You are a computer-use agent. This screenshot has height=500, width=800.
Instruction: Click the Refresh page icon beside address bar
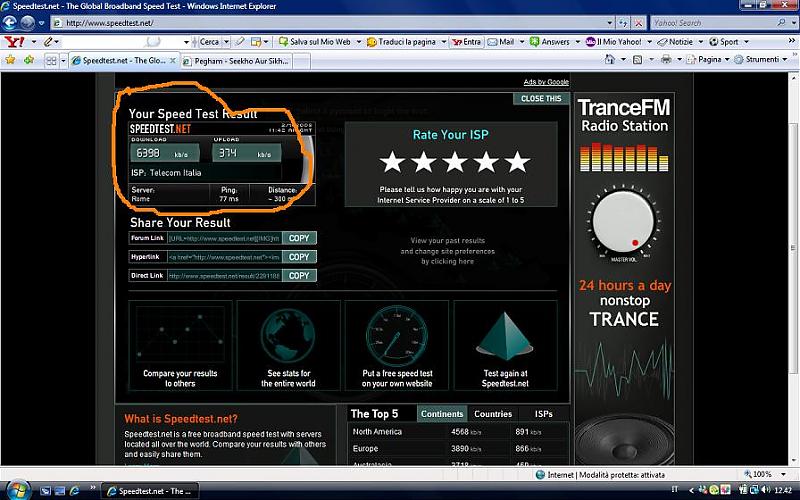tap(623, 23)
